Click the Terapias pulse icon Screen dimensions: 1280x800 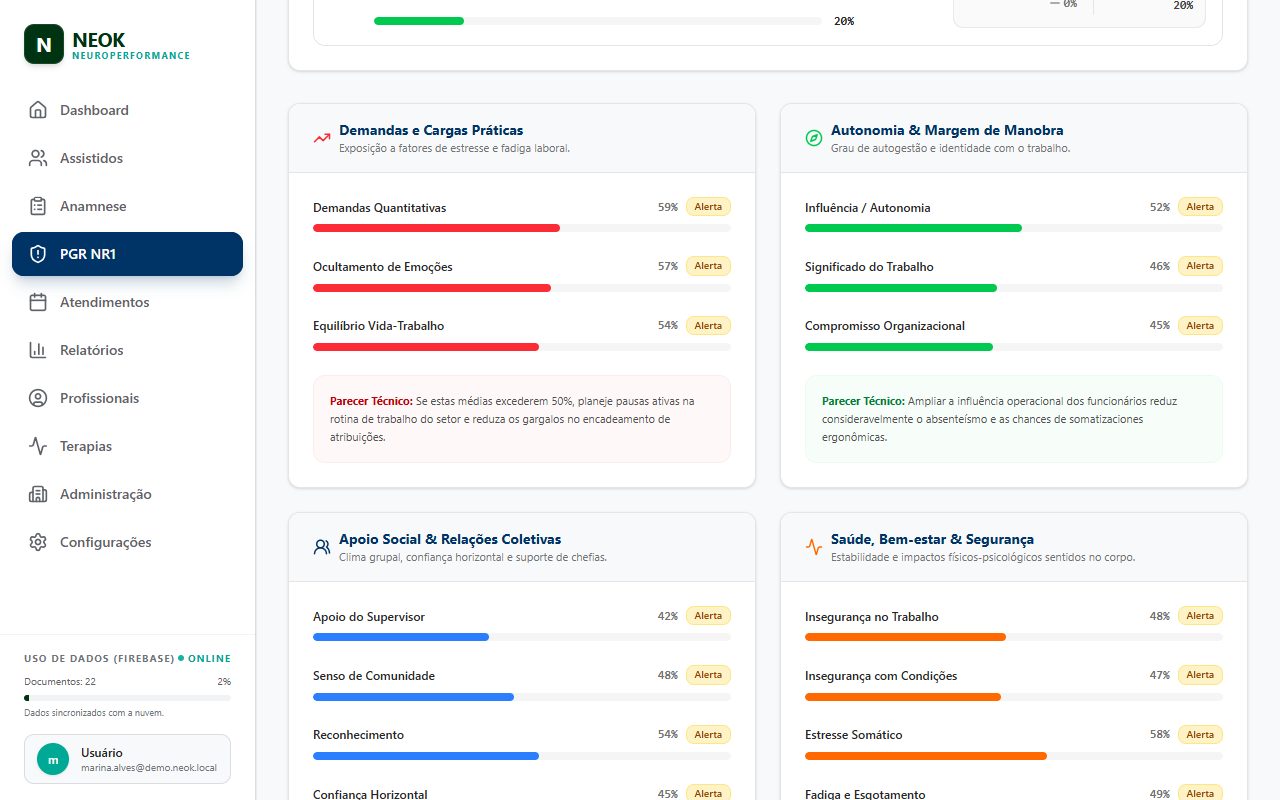(38, 446)
